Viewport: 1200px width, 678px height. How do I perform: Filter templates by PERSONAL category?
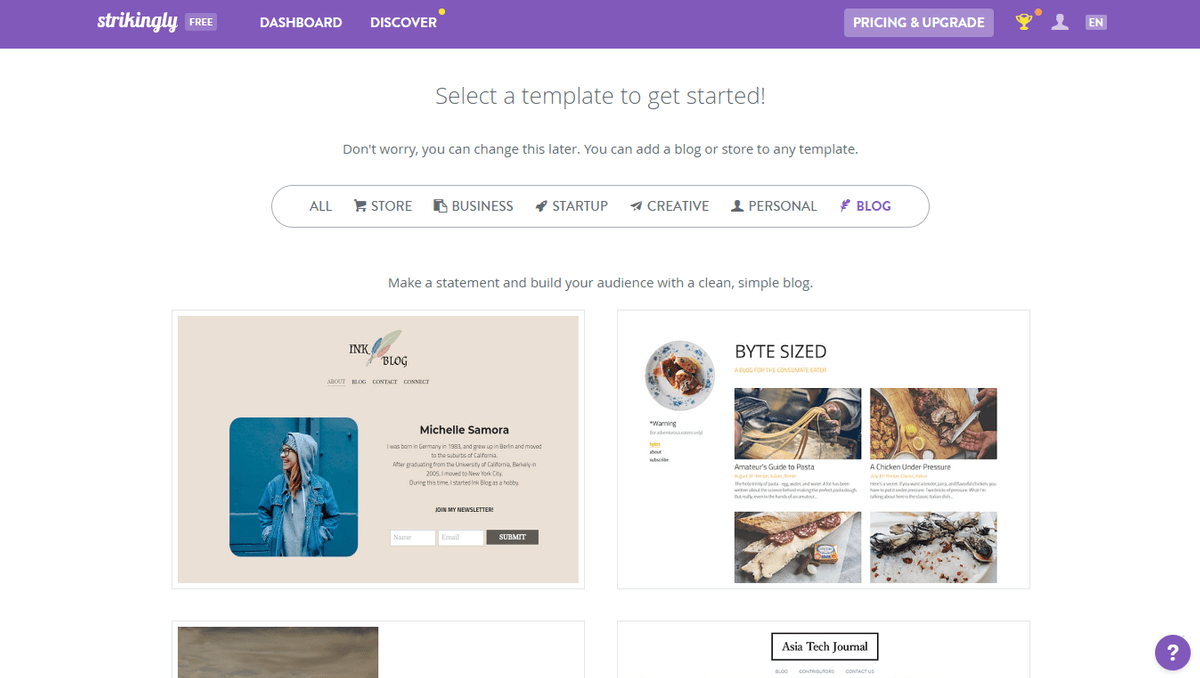(x=774, y=206)
